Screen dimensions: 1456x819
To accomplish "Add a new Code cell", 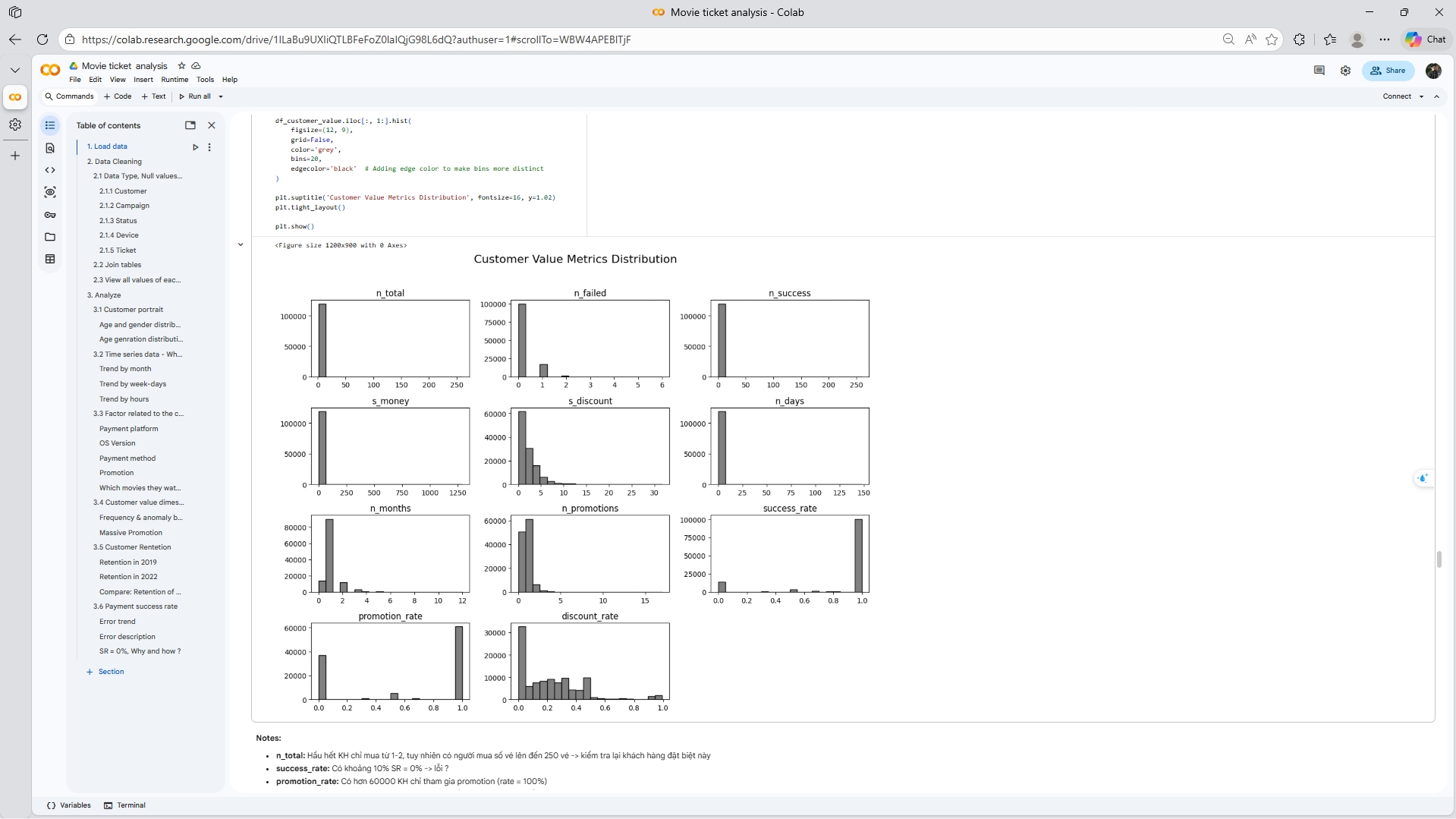I will (x=118, y=96).
